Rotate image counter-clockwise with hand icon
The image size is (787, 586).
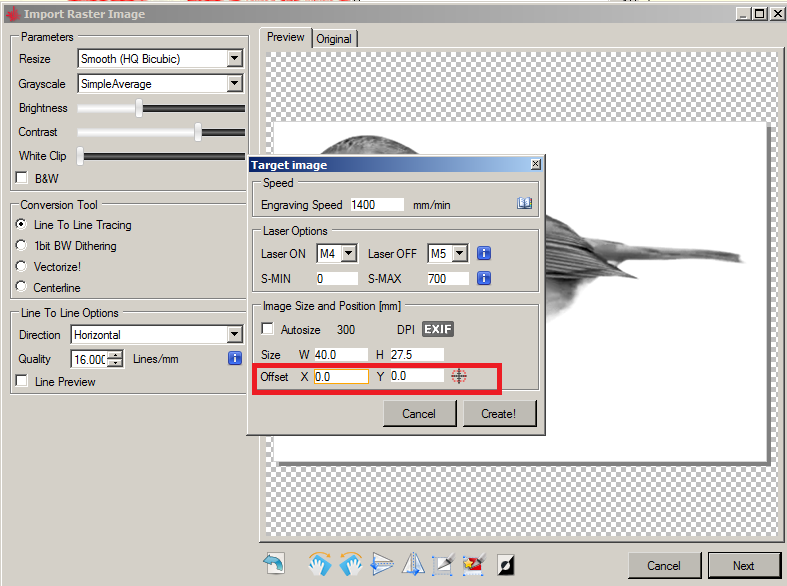click(x=351, y=564)
